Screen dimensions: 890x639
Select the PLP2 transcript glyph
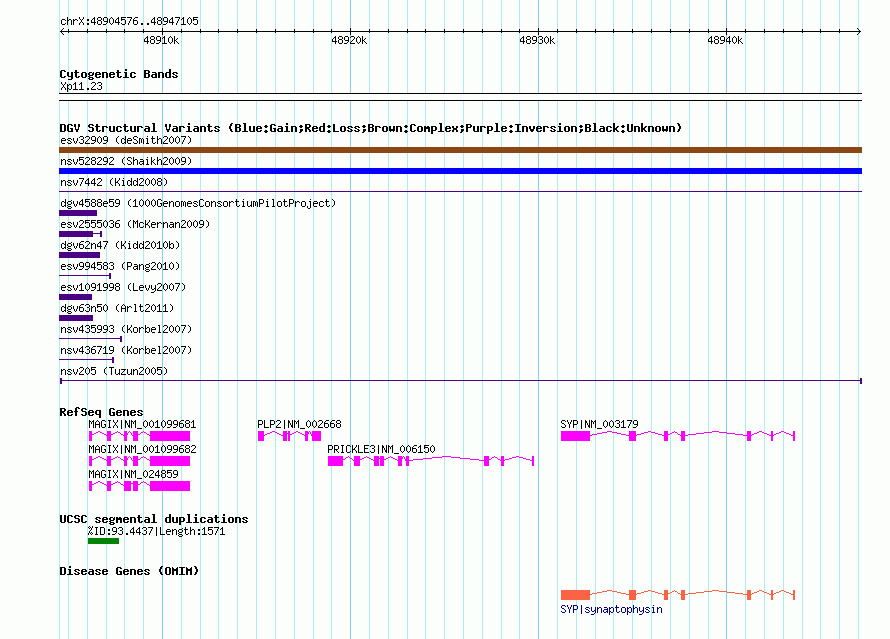coord(289,436)
